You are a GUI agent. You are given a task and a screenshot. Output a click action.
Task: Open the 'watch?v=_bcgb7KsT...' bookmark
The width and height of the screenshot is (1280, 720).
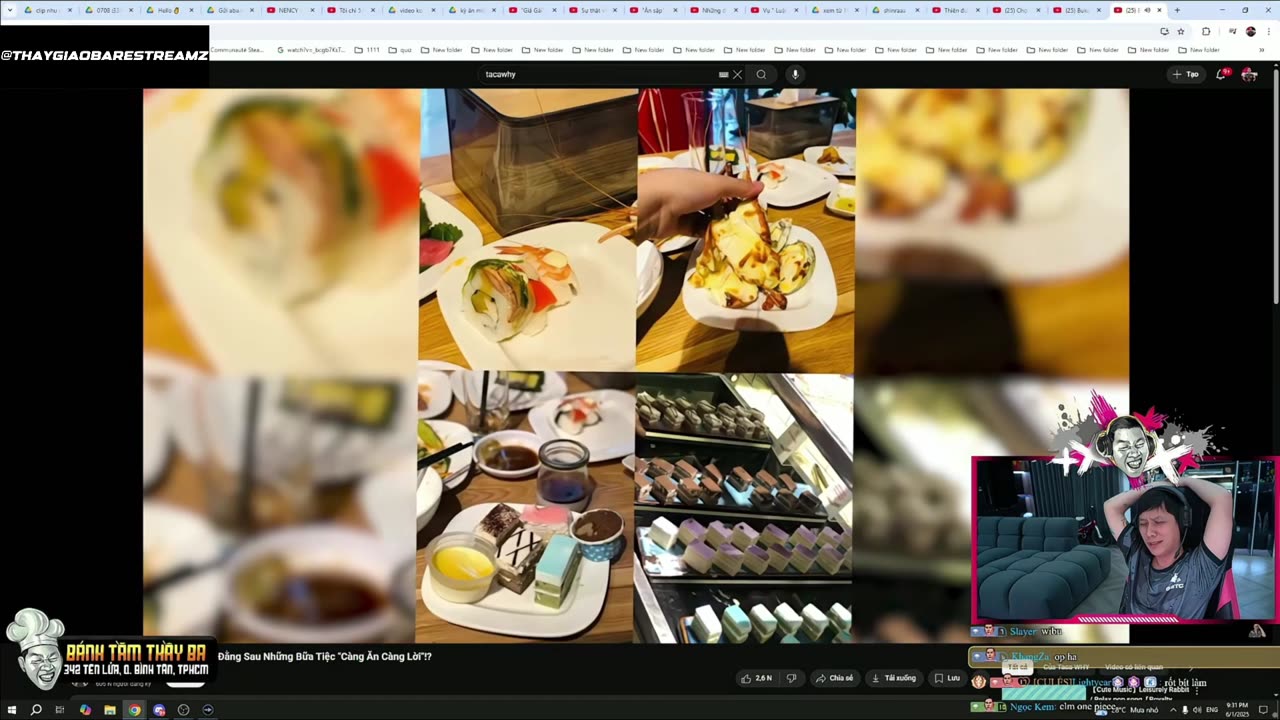pyautogui.click(x=311, y=49)
